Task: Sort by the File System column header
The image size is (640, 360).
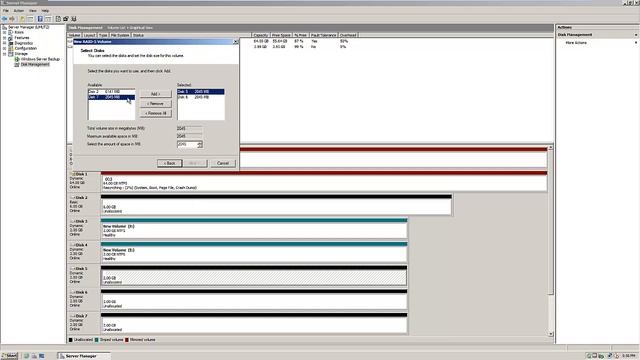Action: (x=120, y=35)
